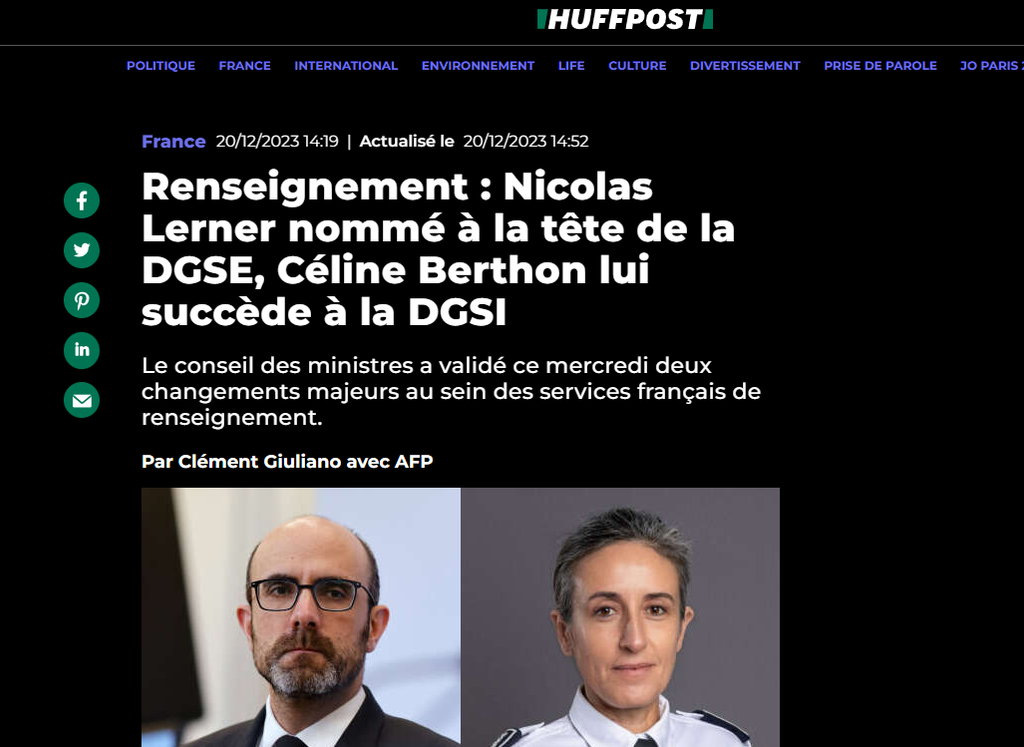This screenshot has width=1024, height=747.
Task: Click the article headline about Nicolas Lerner
Action: 438,249
